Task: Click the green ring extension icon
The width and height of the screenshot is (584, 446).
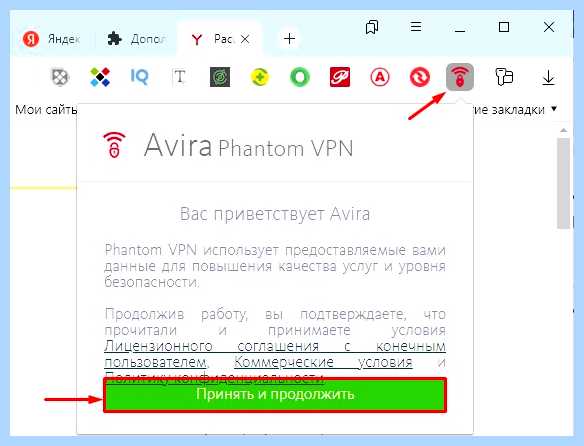Action: click(300, 77)
